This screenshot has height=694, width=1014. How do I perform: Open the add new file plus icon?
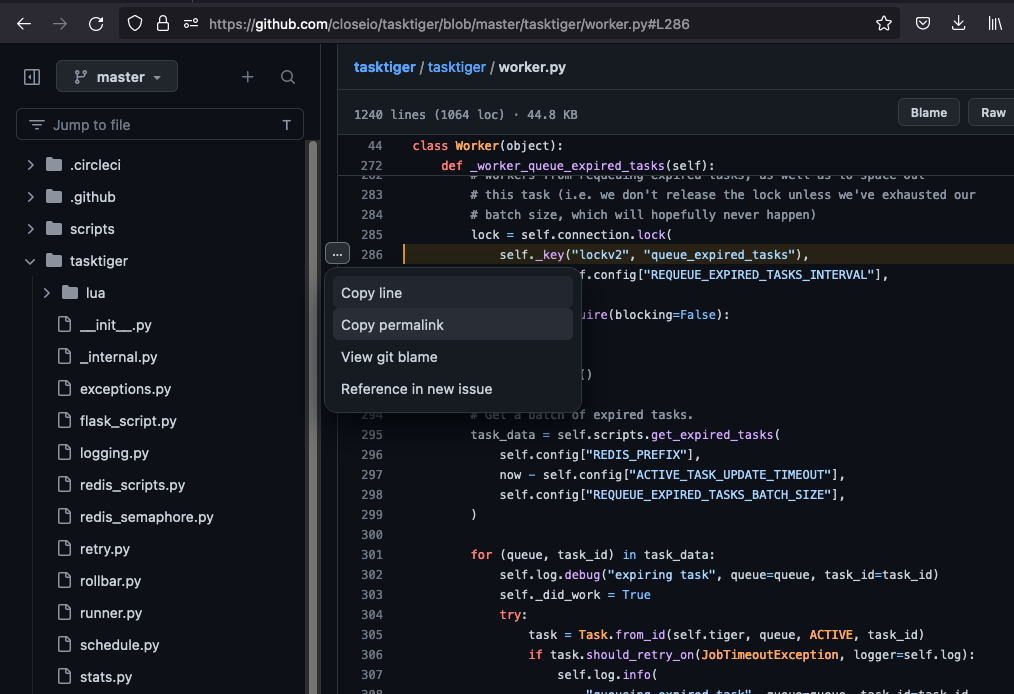pos(247,76)
